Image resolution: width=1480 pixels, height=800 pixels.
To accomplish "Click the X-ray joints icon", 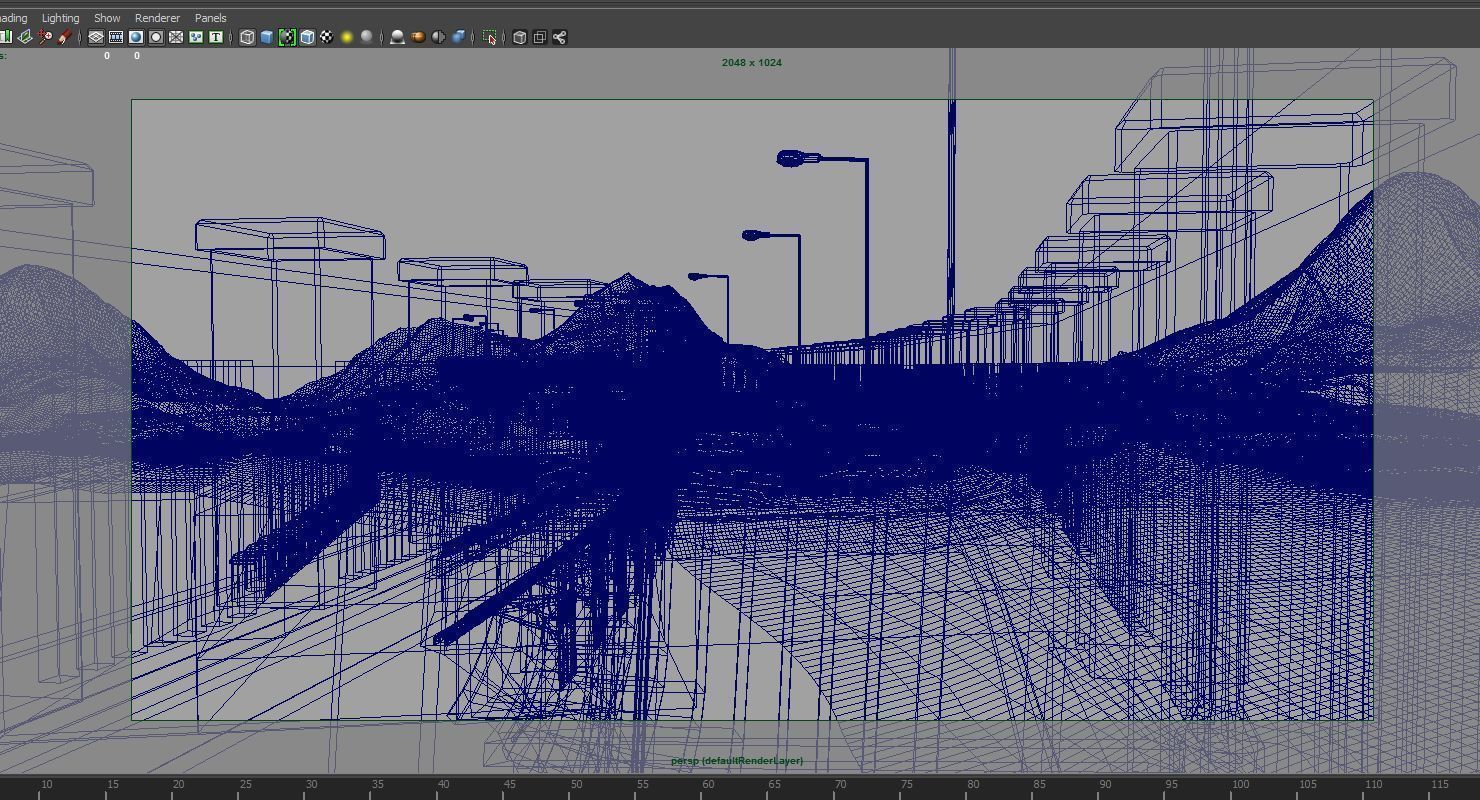I will tap(560, 37).
